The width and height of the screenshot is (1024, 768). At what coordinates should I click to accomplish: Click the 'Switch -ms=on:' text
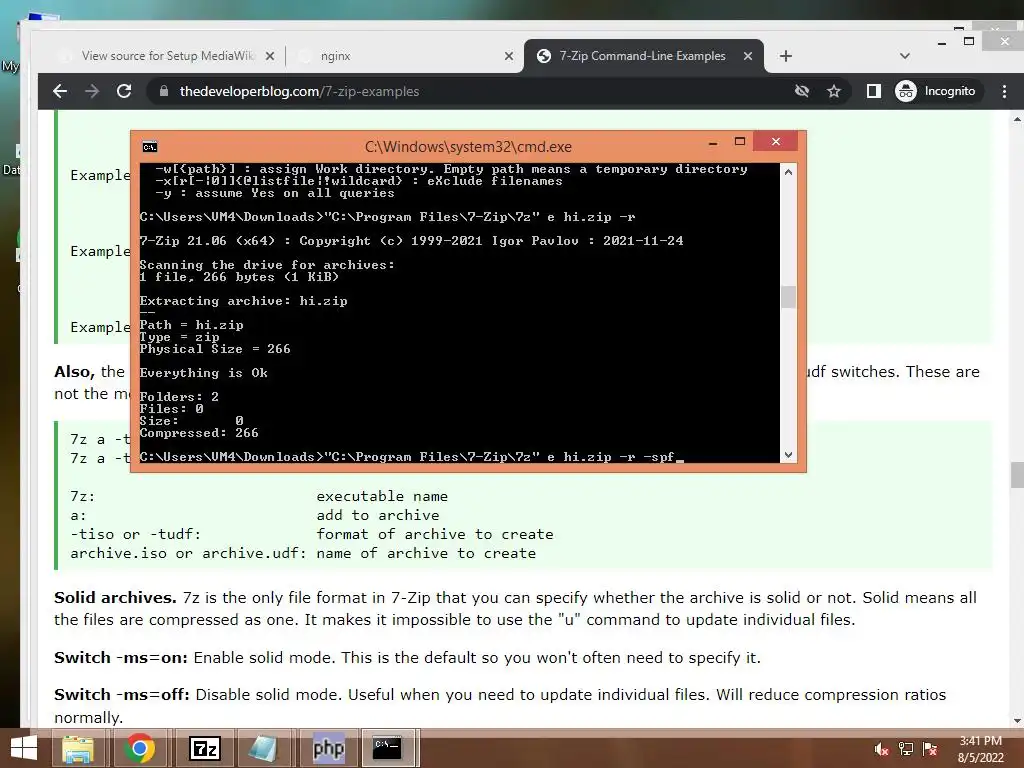[x=121, y=658]
